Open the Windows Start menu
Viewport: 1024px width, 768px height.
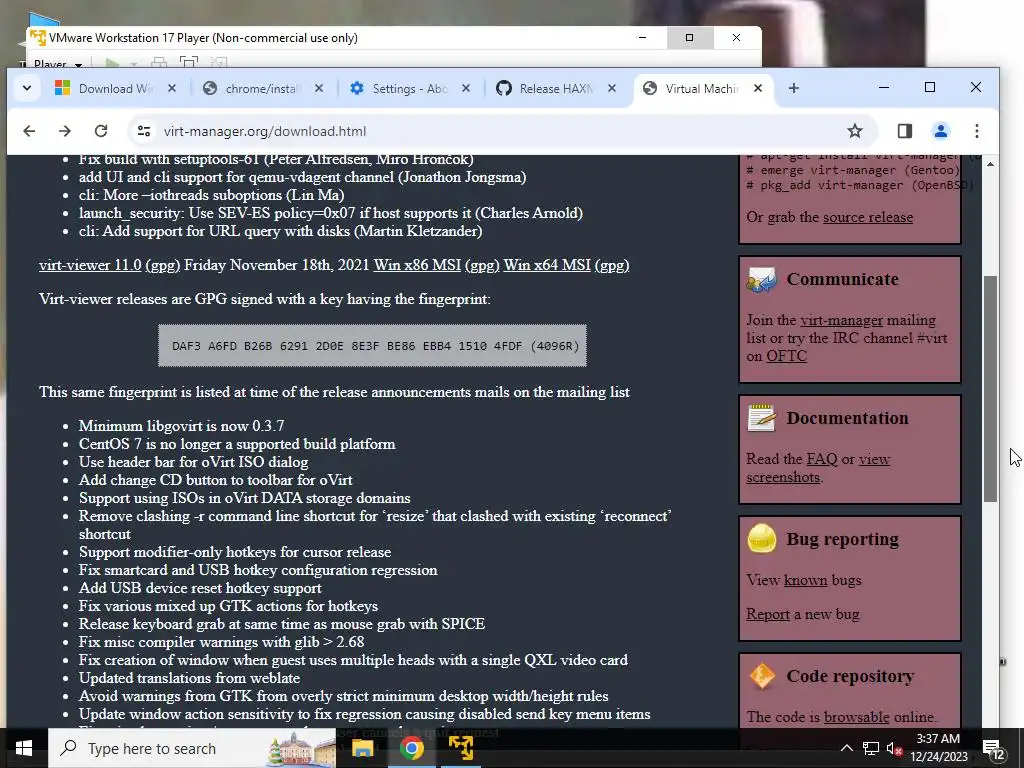(x=24, y=748)
